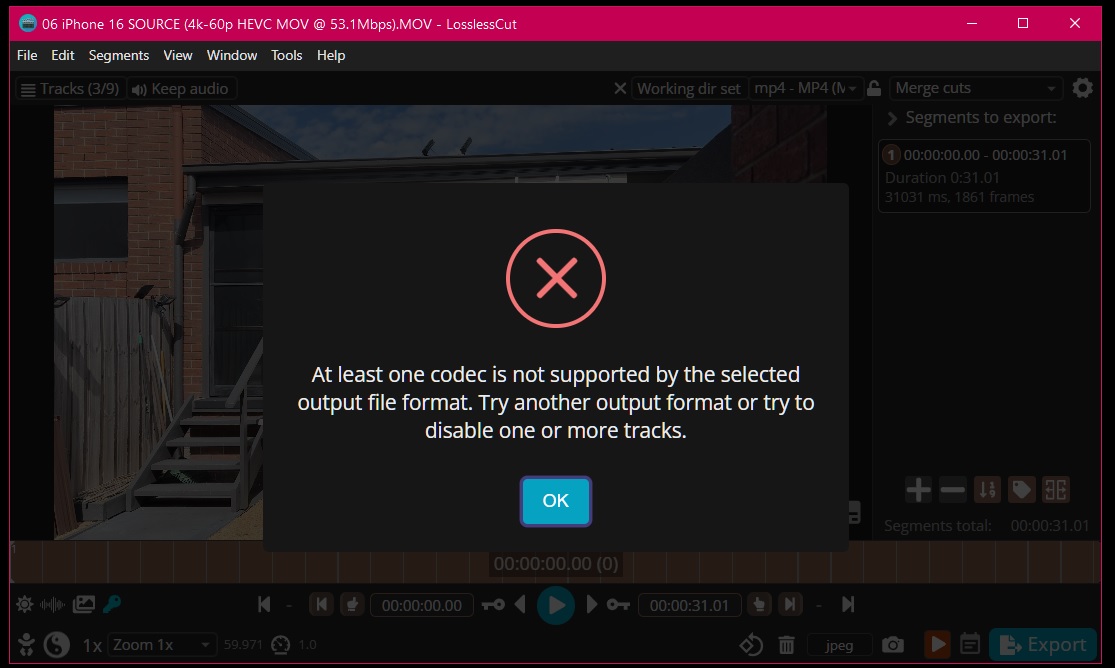Remove the segment with the minus icon
Image resolution: width=1115 pixels, height=668 pixels.
point(952,489)
